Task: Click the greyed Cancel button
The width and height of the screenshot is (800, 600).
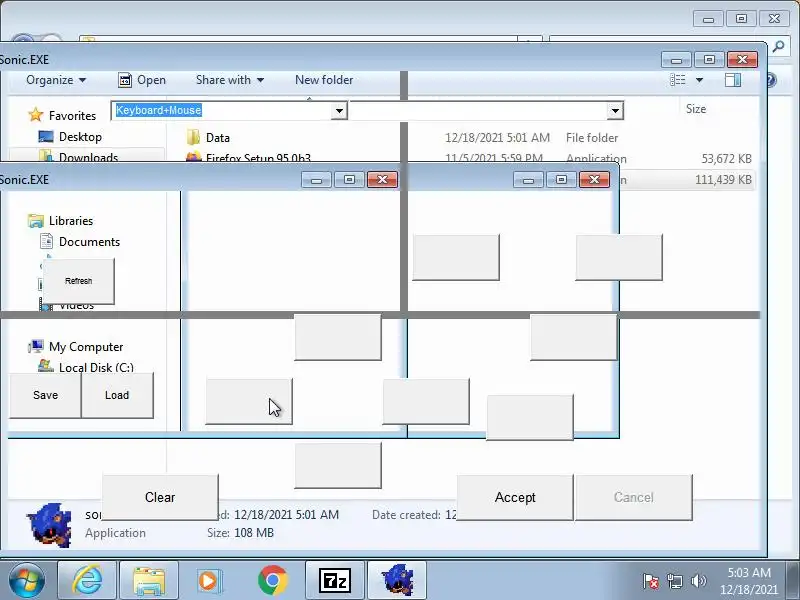Action: tap(634, 497)
